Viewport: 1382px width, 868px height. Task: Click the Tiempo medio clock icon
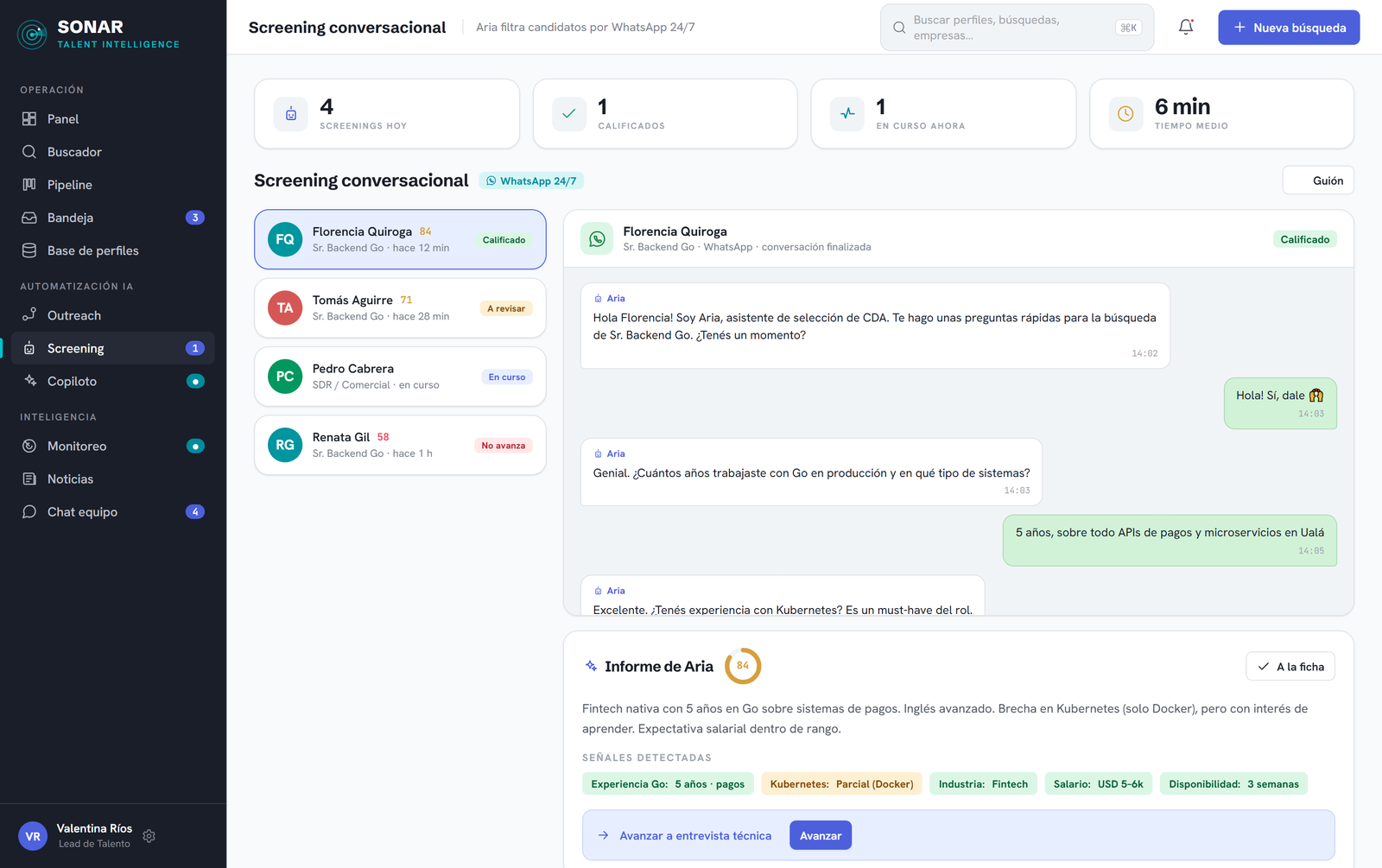point(1125,114)
